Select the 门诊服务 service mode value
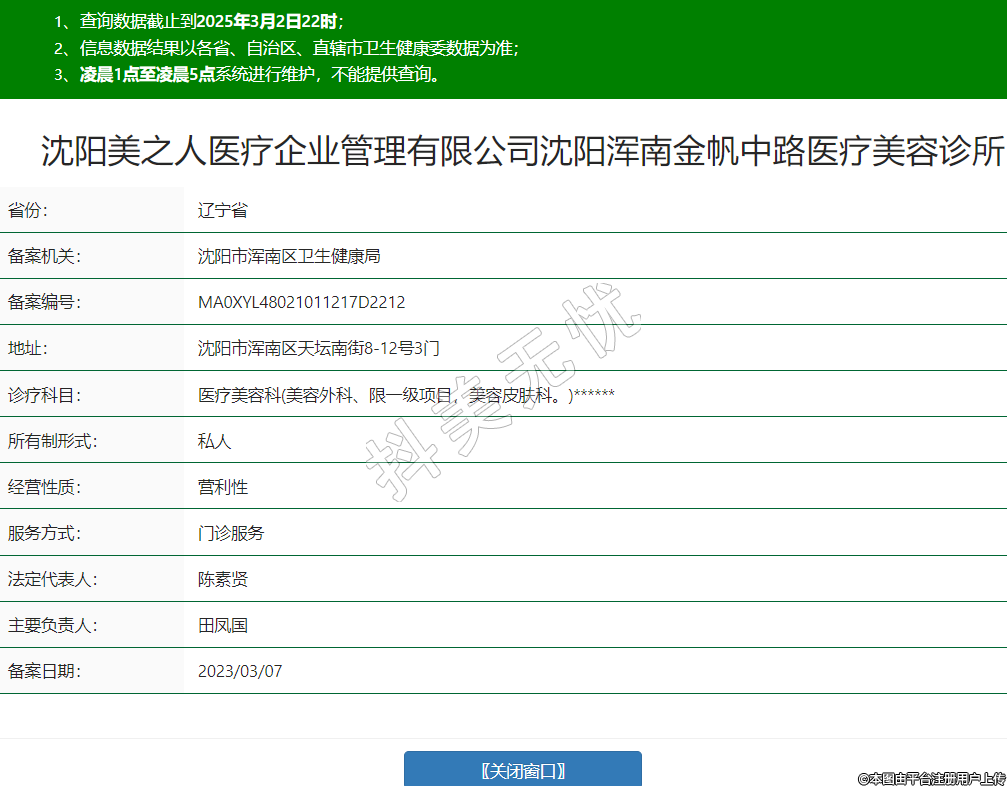The height and width of the screenshot is (786, 1007). pyautogui.click(x=231, y=533)
